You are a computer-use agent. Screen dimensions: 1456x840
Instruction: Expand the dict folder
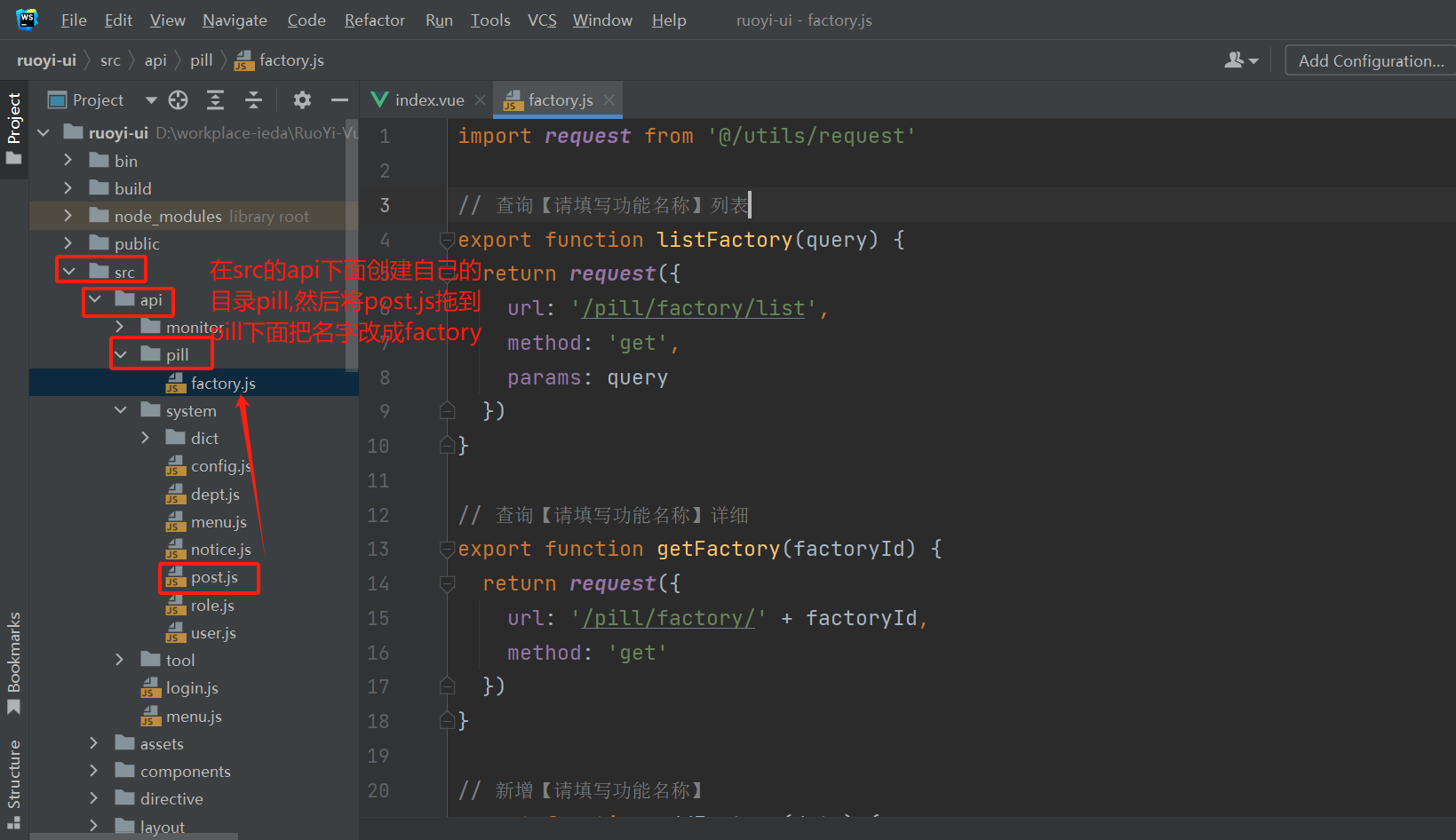(146, 438)
